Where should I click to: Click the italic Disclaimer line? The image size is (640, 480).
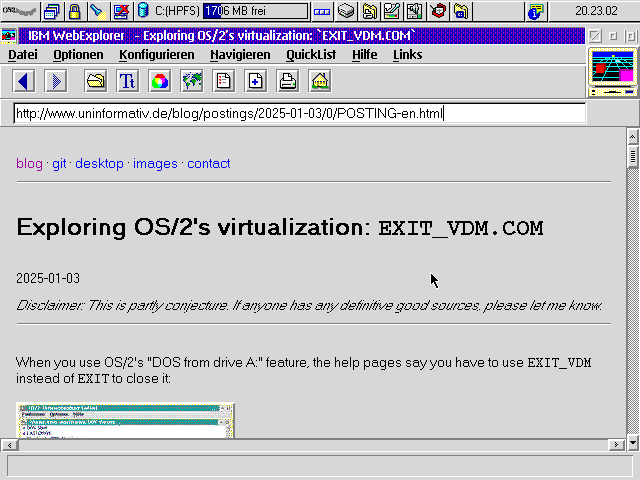tap(309, 305)
